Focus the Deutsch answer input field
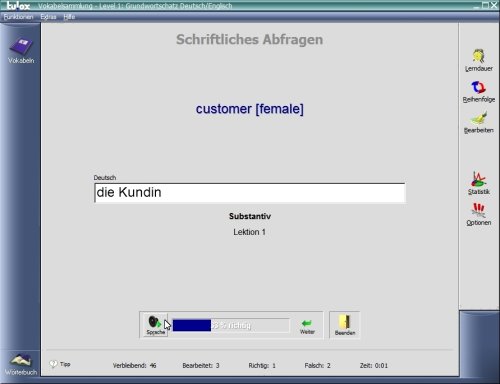The width and height of the screenshot is (500, 384). click(x=250, y=192)
